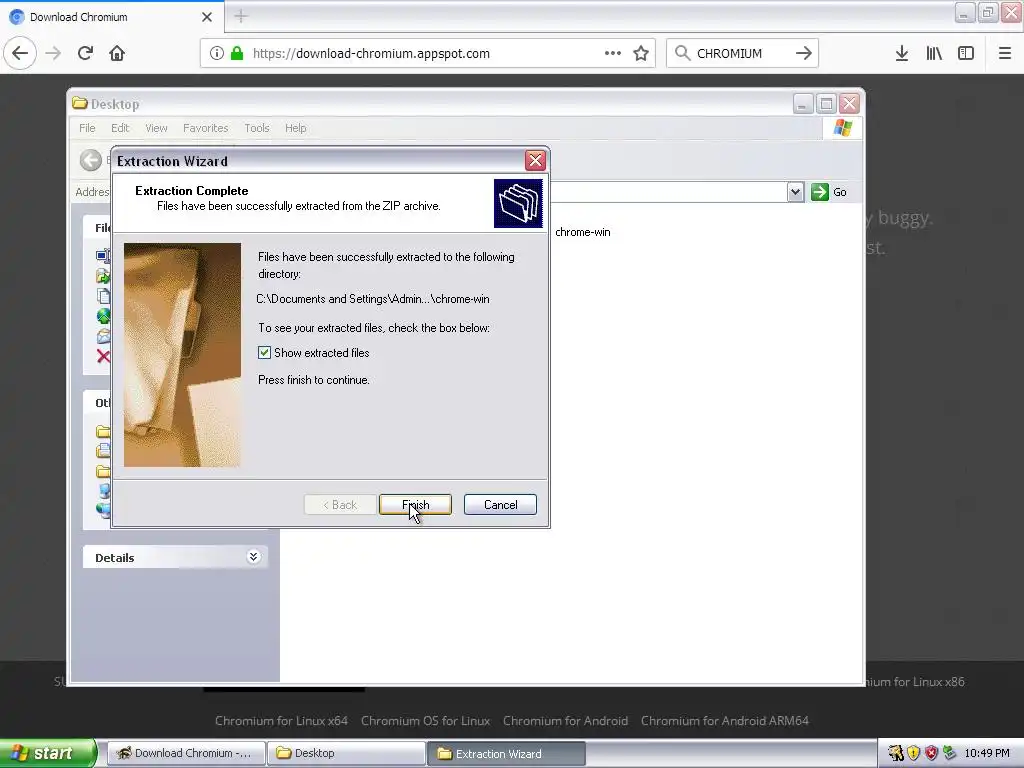The image size is (1024, 768).
Task: Click the 10:49 PM taskbar clock
Action: pos(987,753)
